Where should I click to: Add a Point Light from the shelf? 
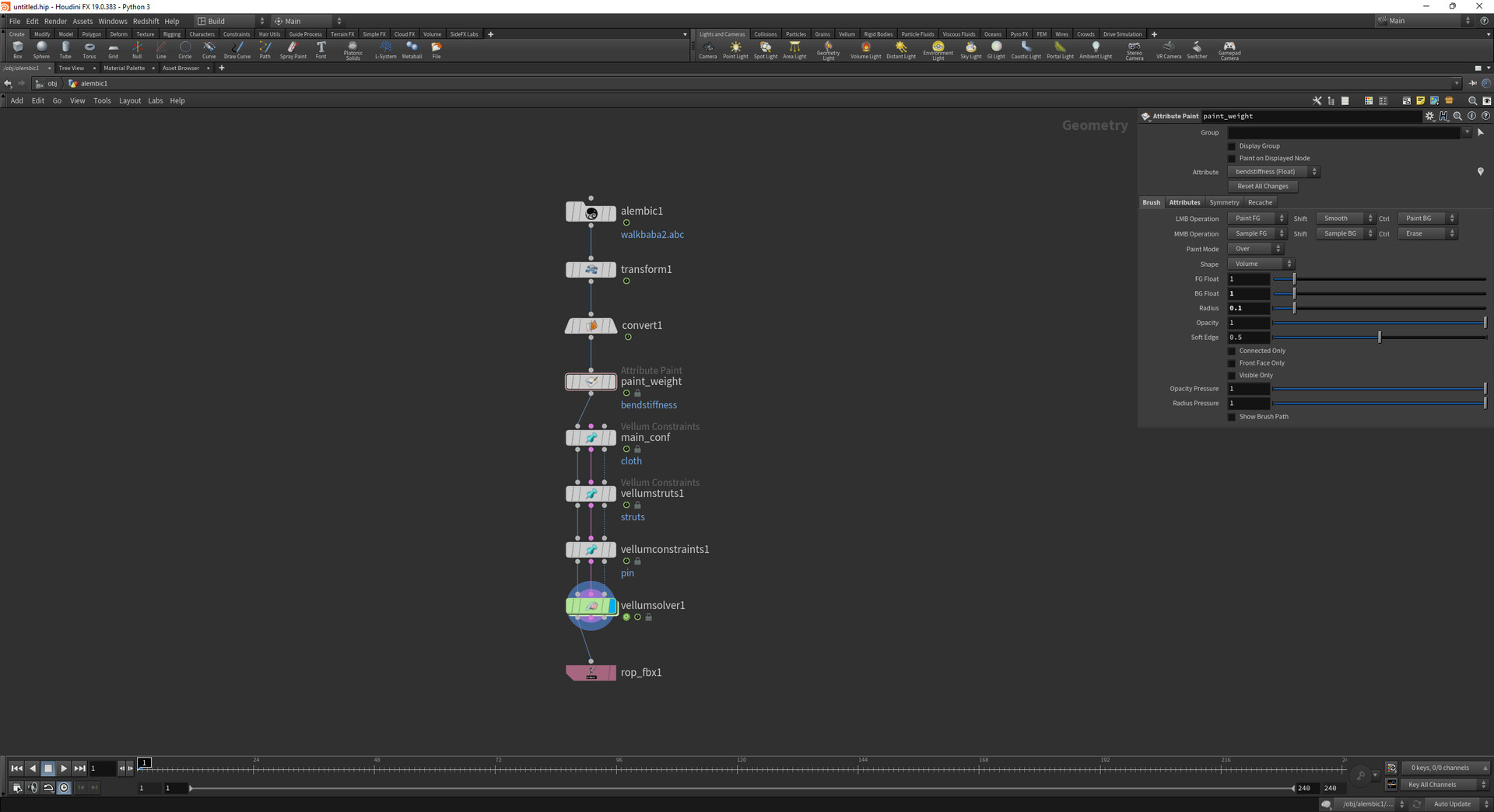point(735,50)
